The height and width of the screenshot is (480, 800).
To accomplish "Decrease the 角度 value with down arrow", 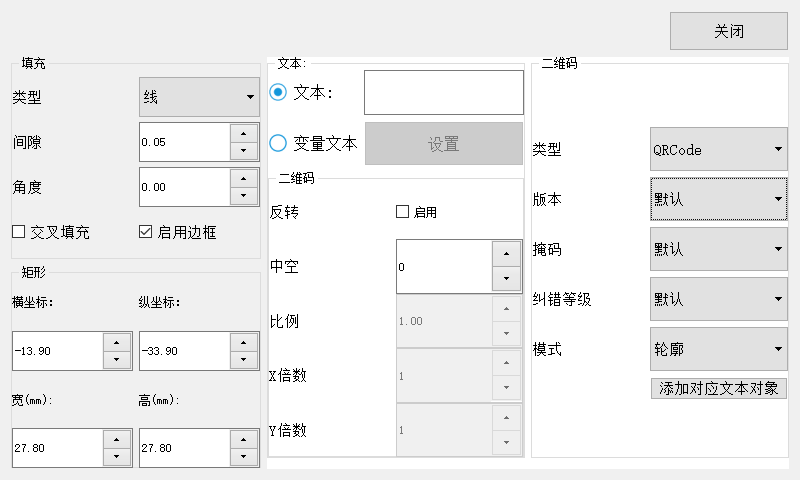I will click(243, 196).
